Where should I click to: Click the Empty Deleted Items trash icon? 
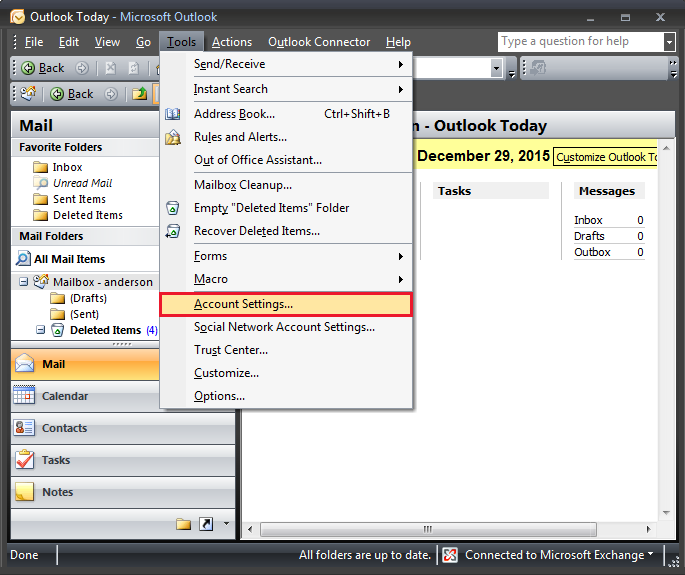(x=173, y=208)
